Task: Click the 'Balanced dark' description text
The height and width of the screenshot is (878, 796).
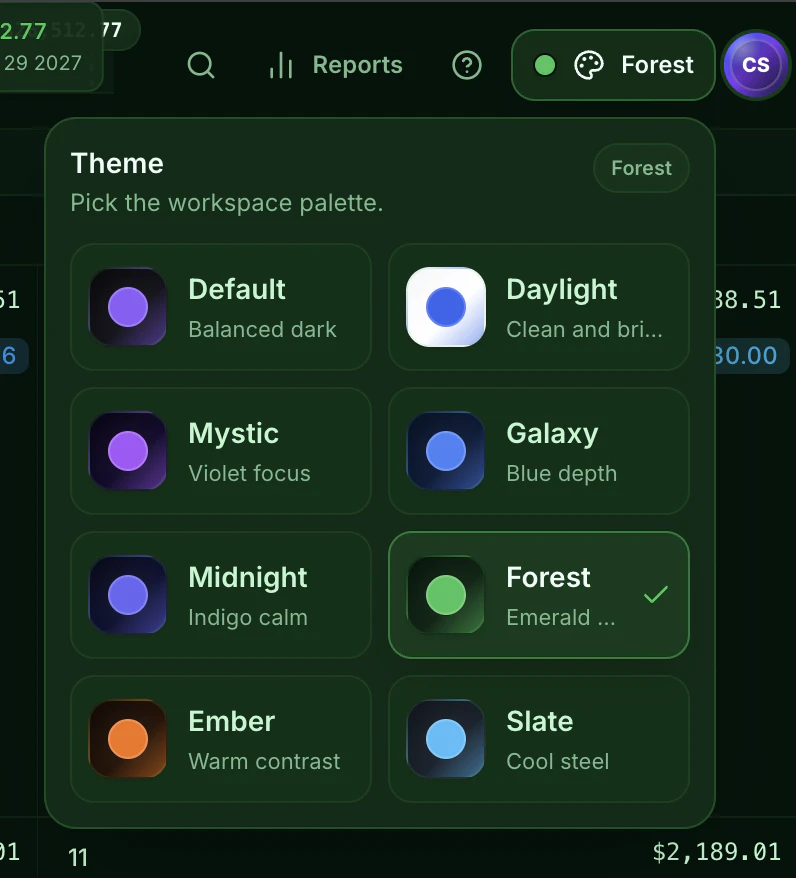Action: (263, 329)
